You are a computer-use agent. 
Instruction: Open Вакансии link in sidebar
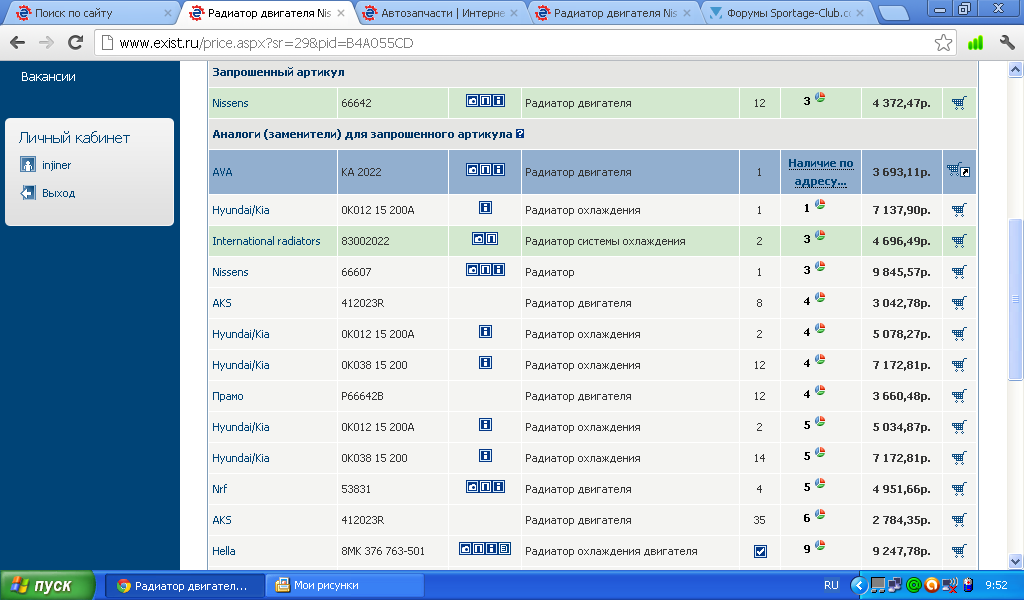[48, 77]
